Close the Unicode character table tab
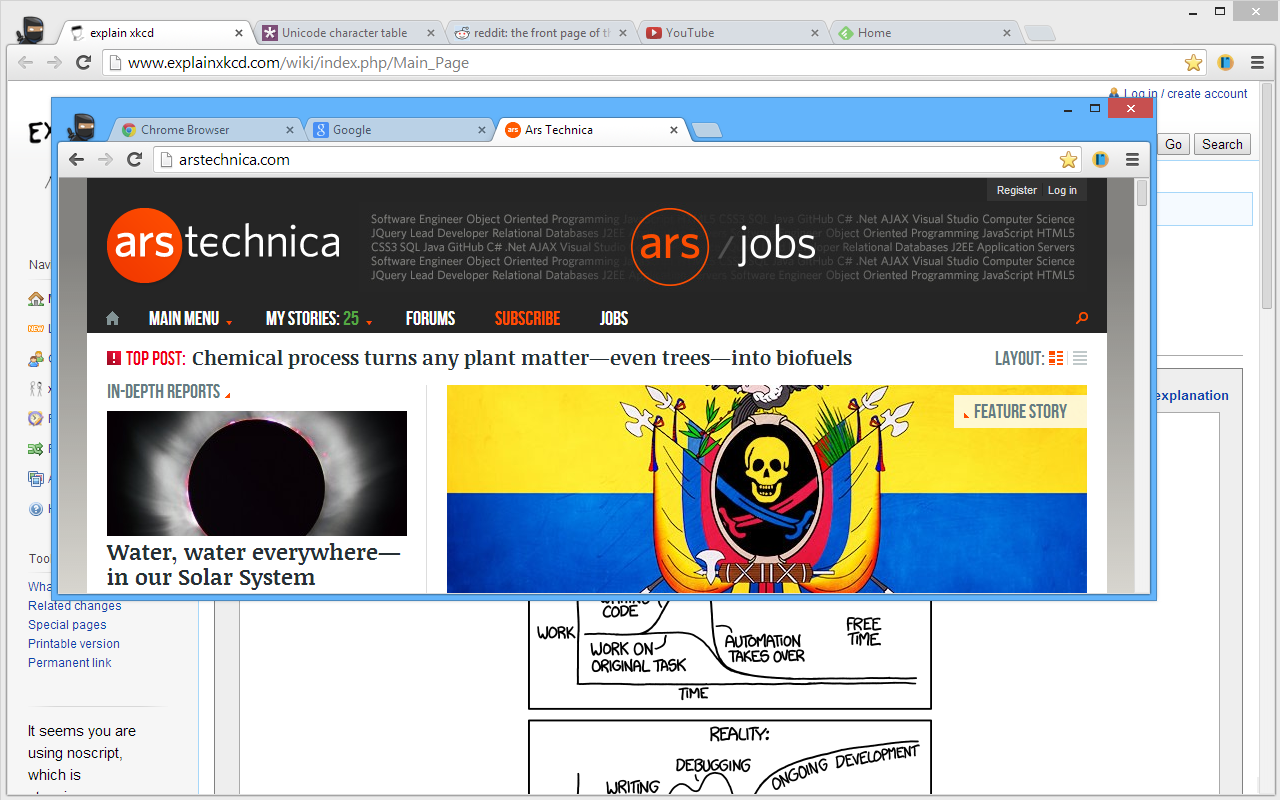 (432, 33)
